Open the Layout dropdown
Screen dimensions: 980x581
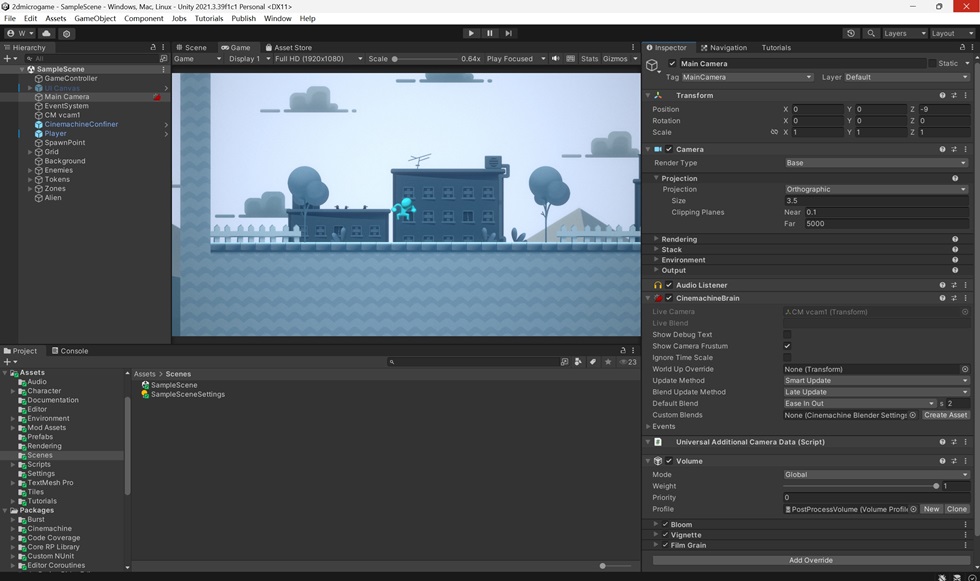(952, 33)
